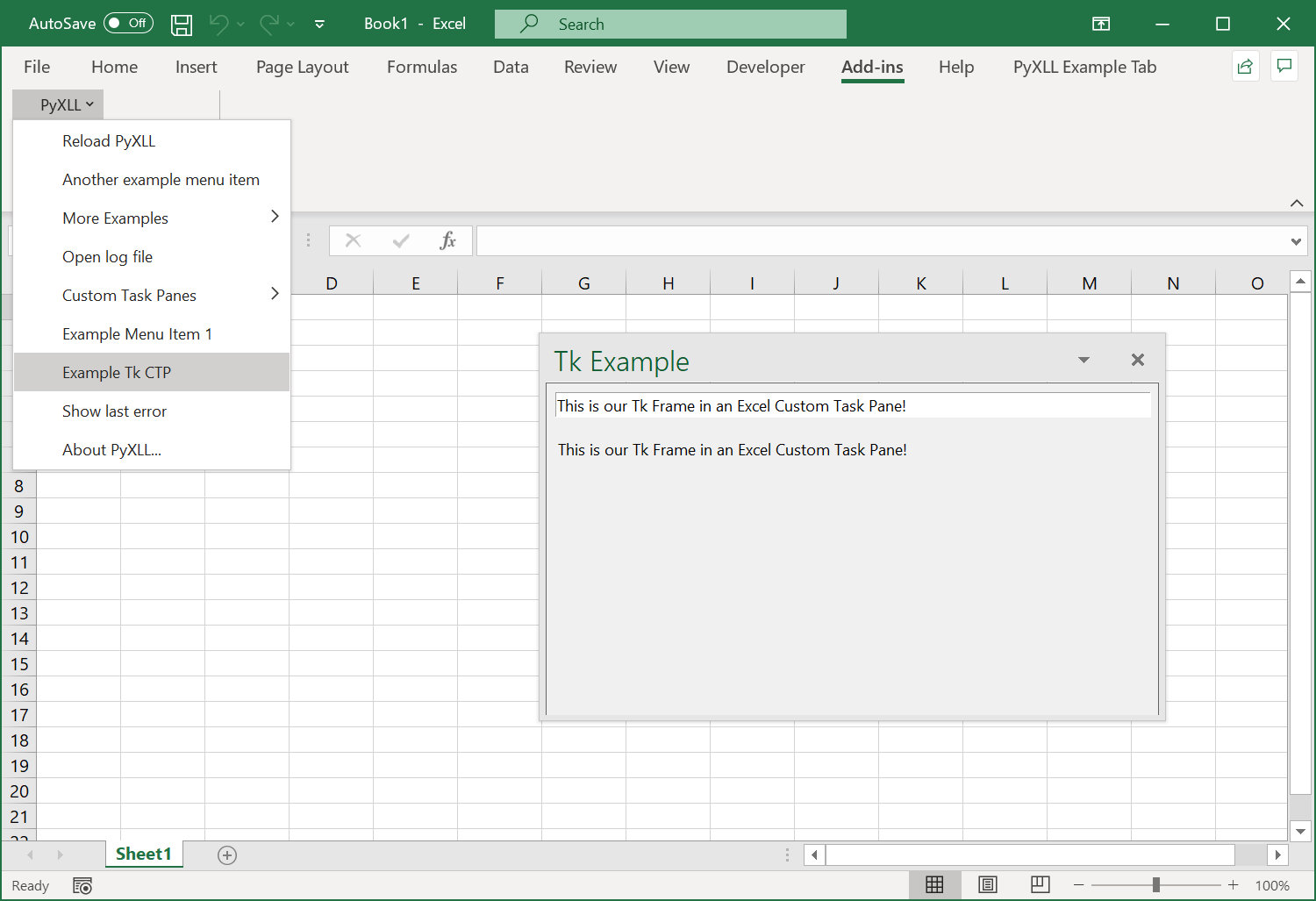Viewport: 1316px width, 901px height.
Task: Expand the More Examples submenu
Action: (152, 218)
